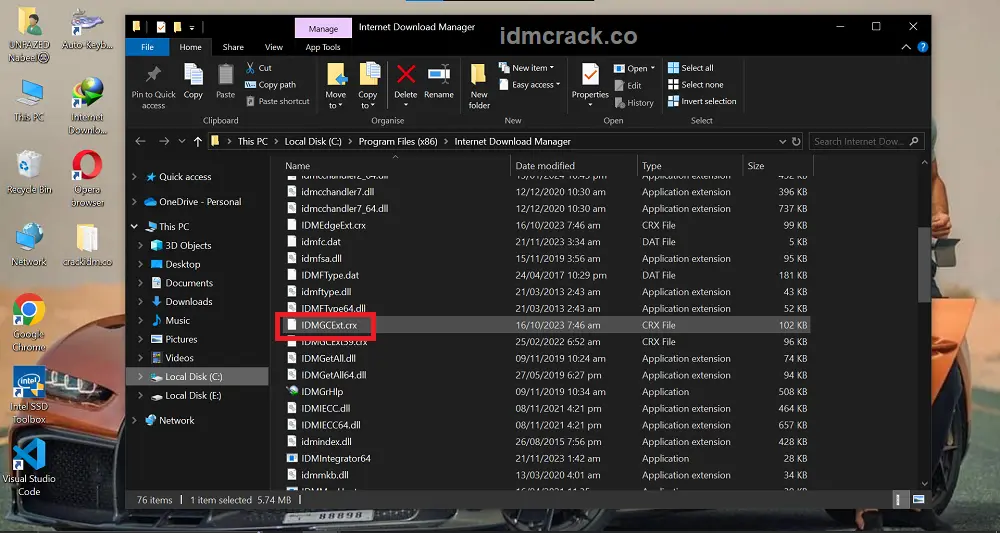Screen dimensions: 1000x533
Task: Sort by Name column header
Action: coord(394,166)
